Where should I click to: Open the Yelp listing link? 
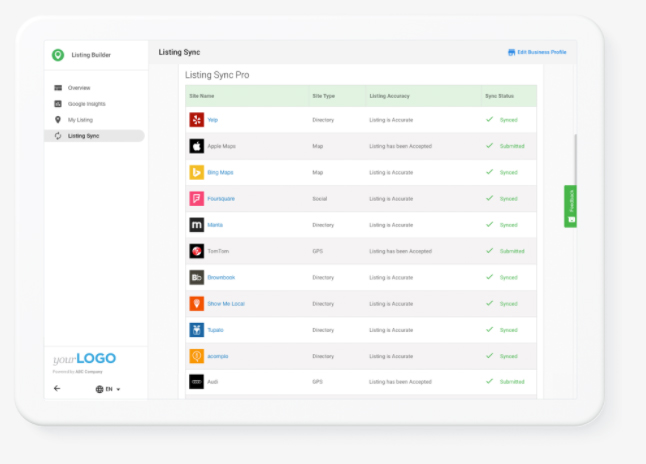tap(213, 120)
